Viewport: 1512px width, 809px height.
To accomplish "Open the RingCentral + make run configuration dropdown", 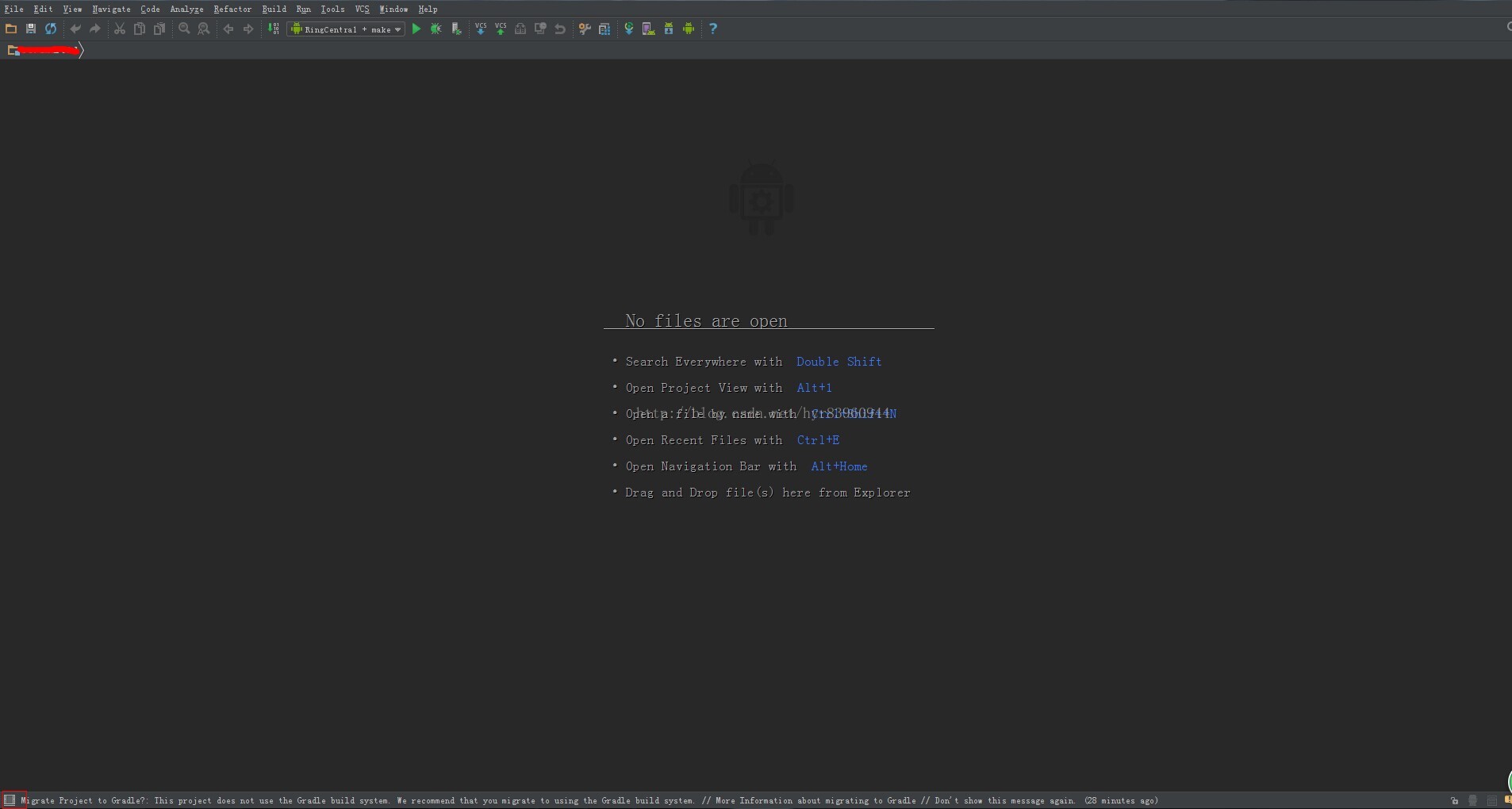I will 346,29.
